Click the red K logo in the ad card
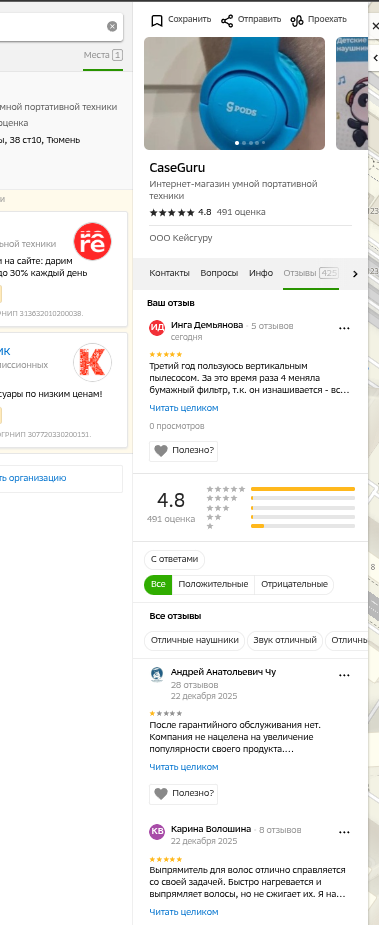379x925 pixels. pyautogui.click(x=93, y=362)
